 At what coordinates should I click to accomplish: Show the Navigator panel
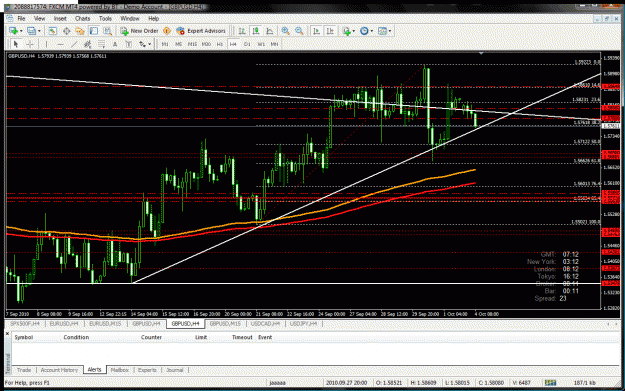[x=80, y=31]
